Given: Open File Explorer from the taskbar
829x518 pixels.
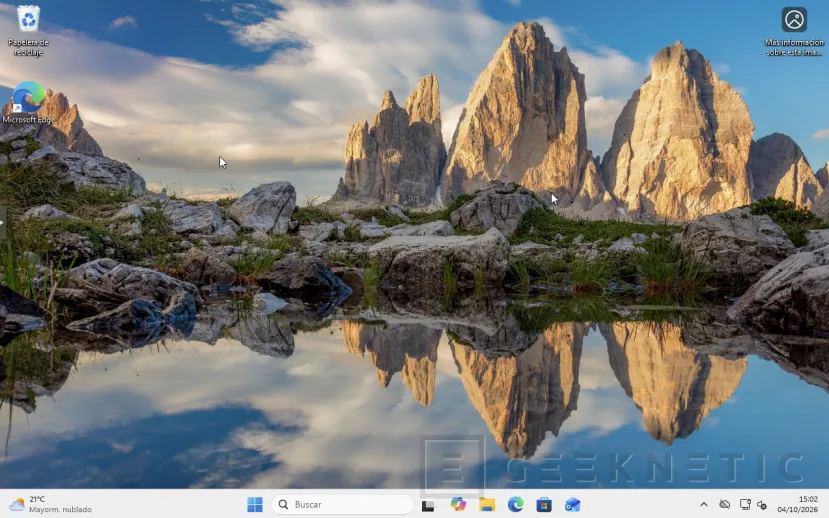Looking at the screenshot, I should tap(487, 505).
